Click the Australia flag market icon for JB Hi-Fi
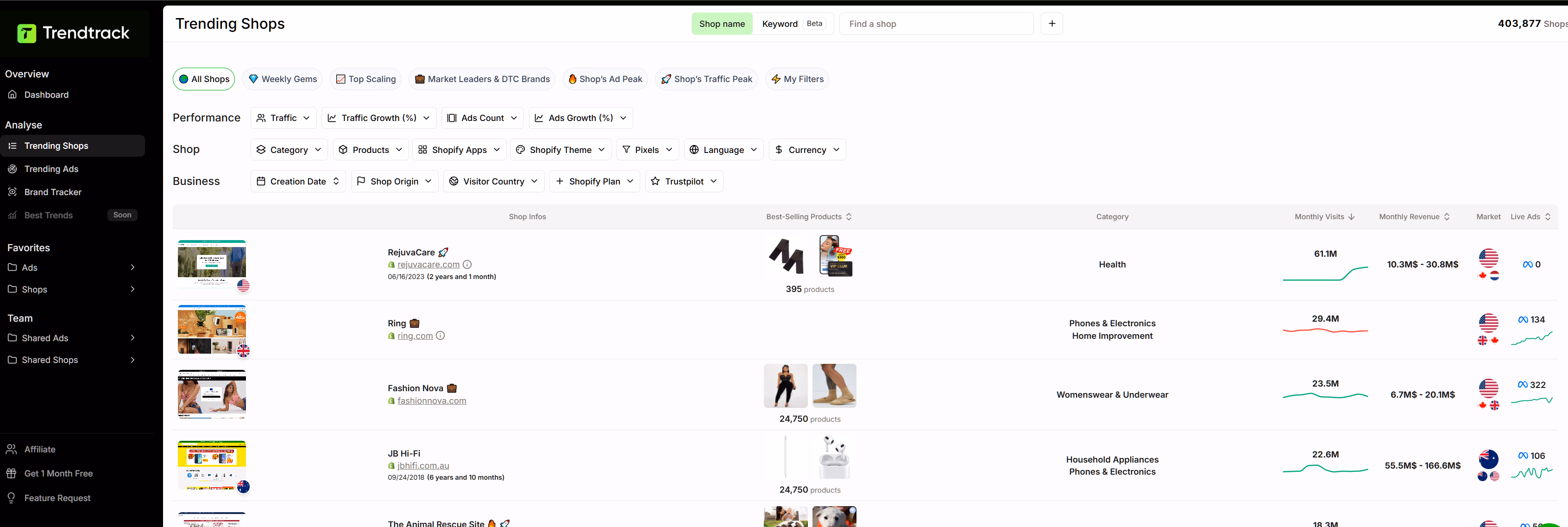The width and height of the screenshot is (1568, 527). click(1488, 459)
